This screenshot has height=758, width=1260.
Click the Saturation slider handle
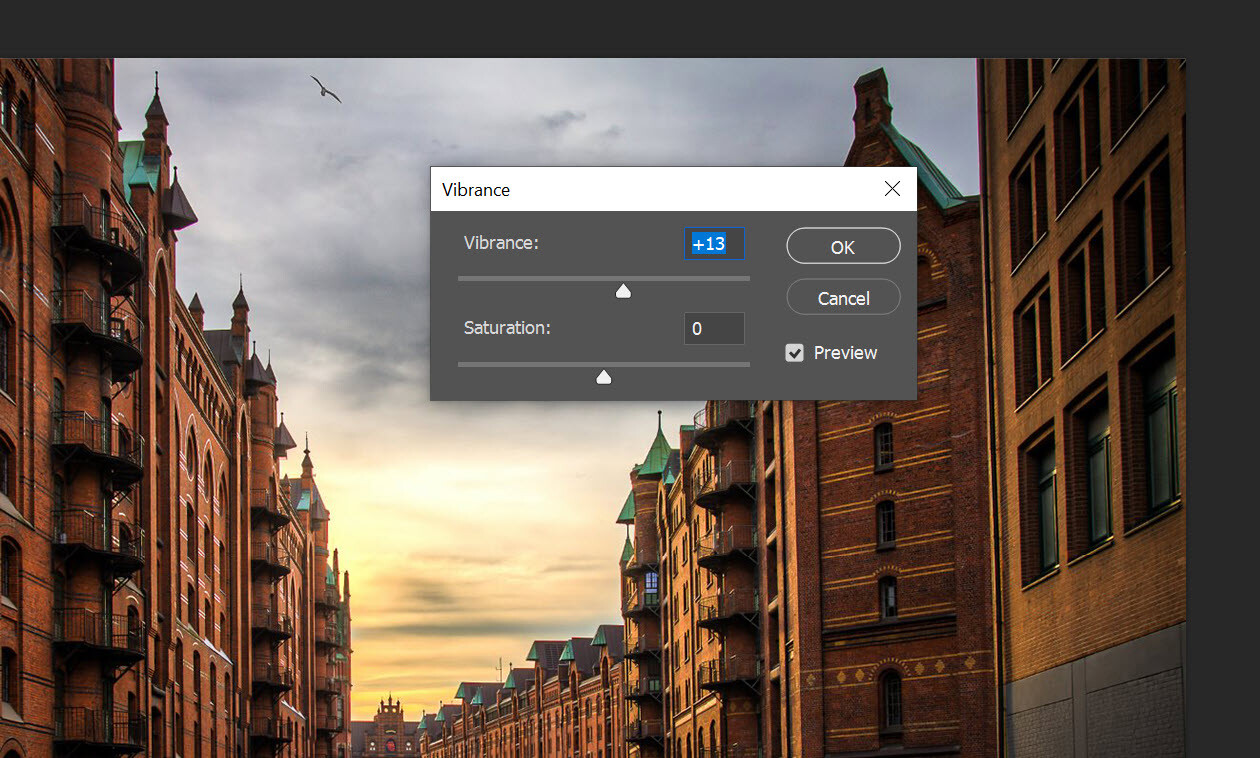click(x=603, y=377)
